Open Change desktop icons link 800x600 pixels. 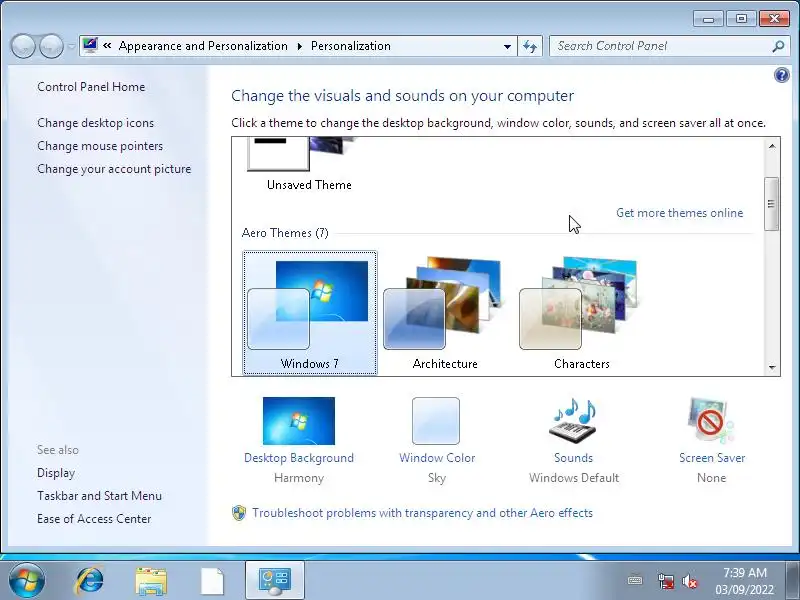pos(95,123)
